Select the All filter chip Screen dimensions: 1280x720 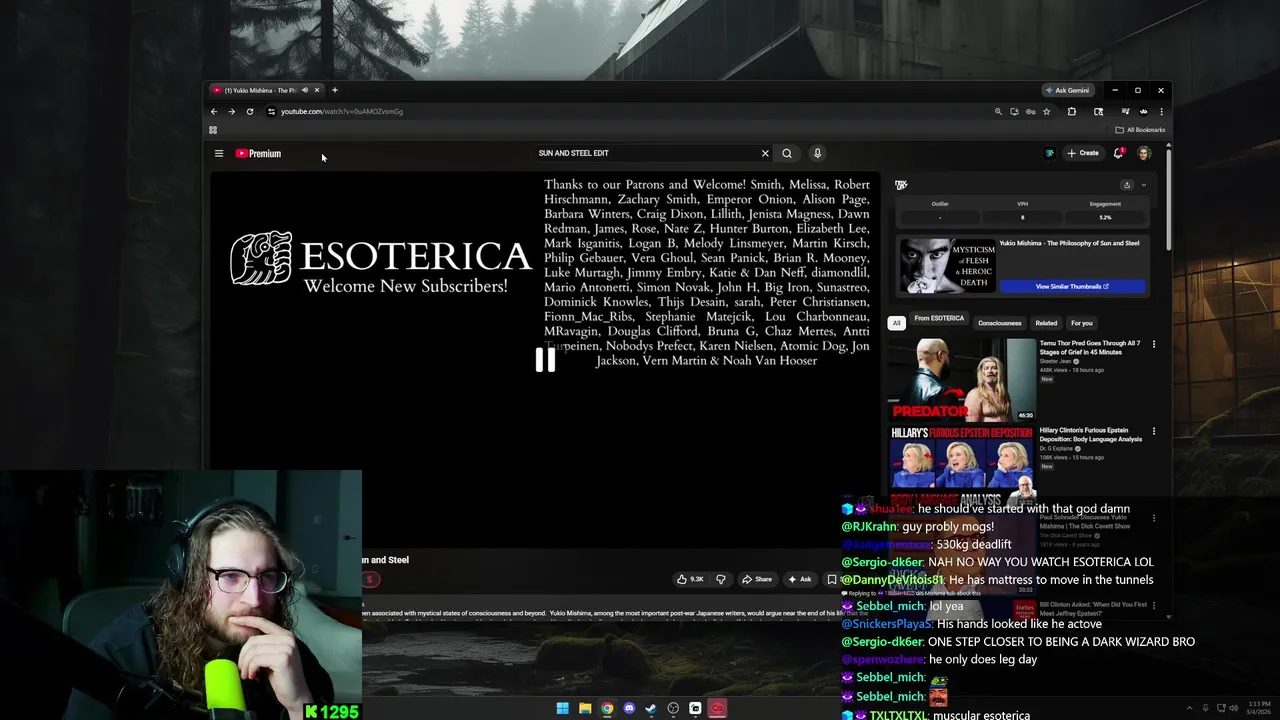(x=897, y=323)
